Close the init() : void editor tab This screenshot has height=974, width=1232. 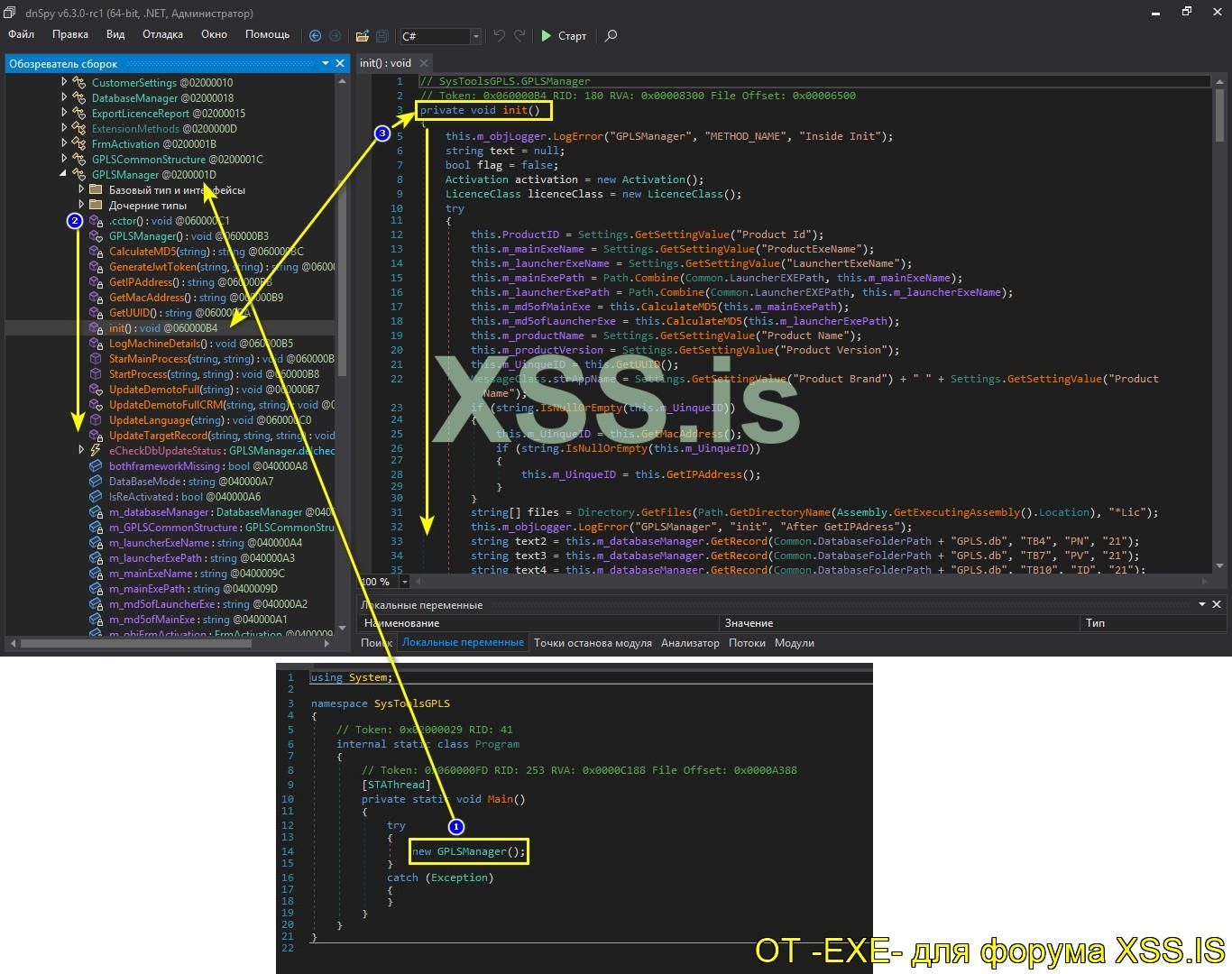point(424,63)
